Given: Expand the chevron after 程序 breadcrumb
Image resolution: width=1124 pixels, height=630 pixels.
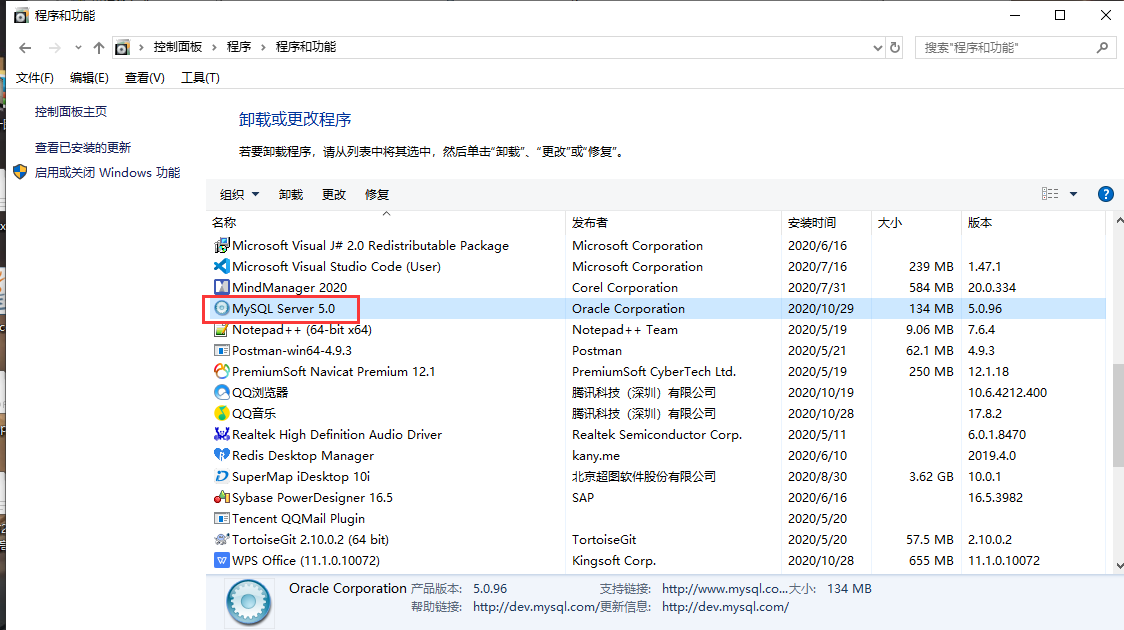Looking at the screenshot, I should 263,47.
